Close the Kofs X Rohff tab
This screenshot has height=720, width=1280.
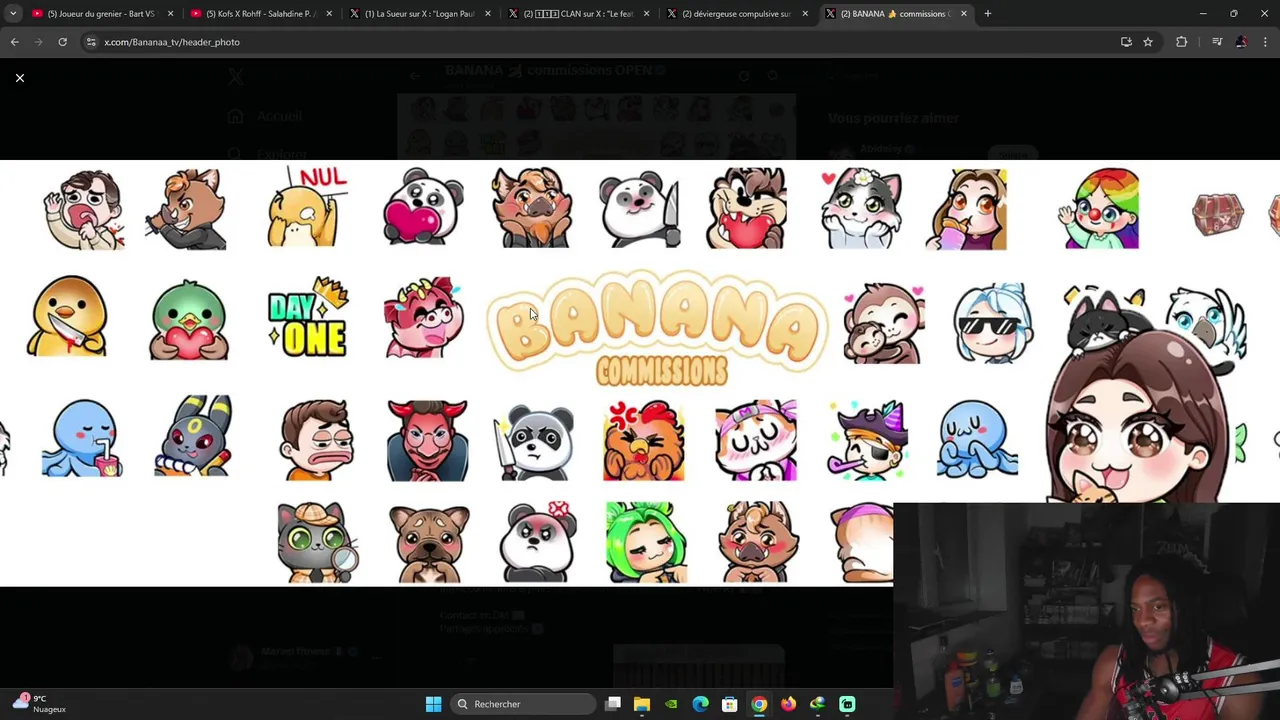click(x=329, y=14)
